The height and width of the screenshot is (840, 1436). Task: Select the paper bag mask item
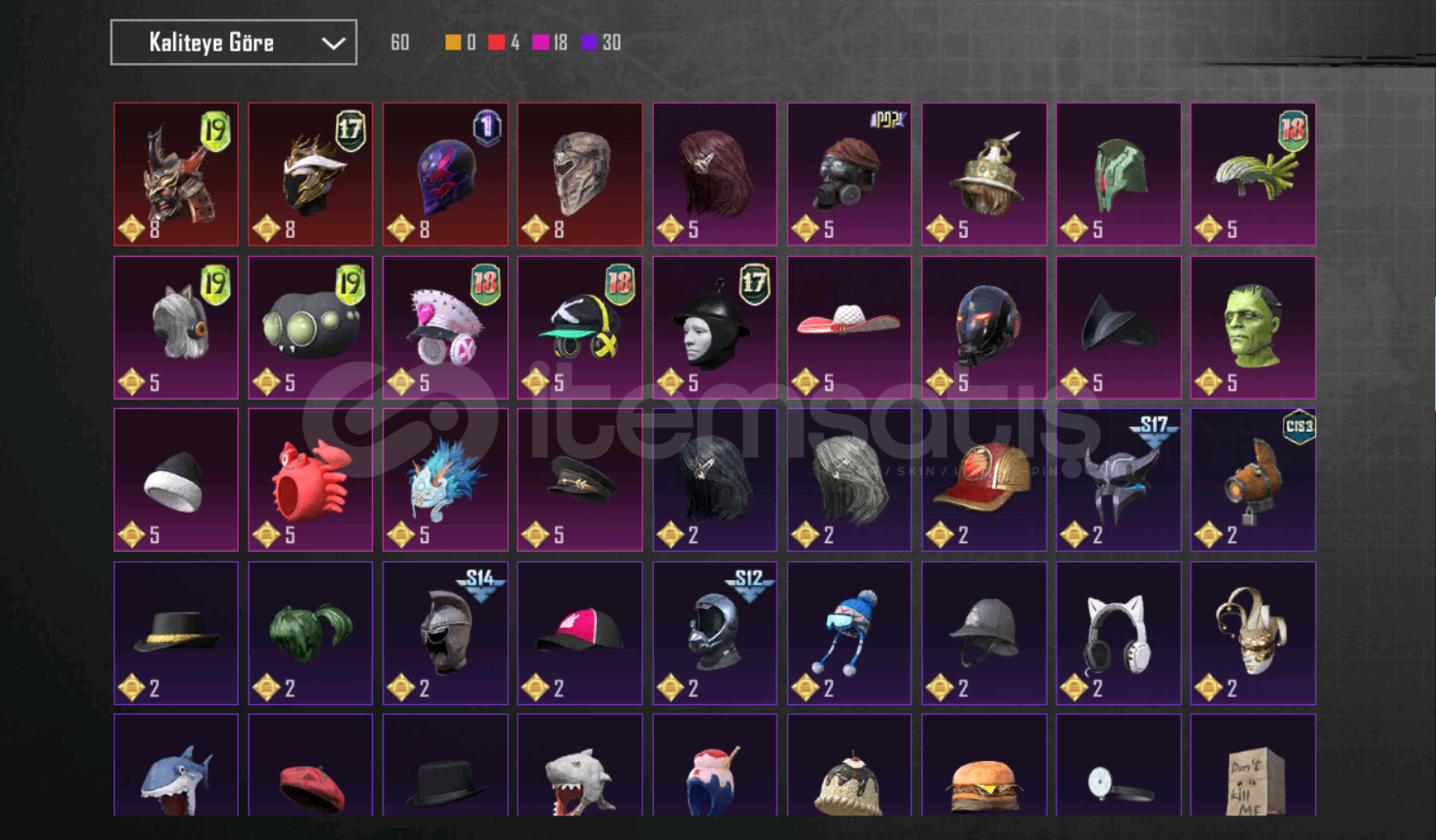tap(1253, 766)
